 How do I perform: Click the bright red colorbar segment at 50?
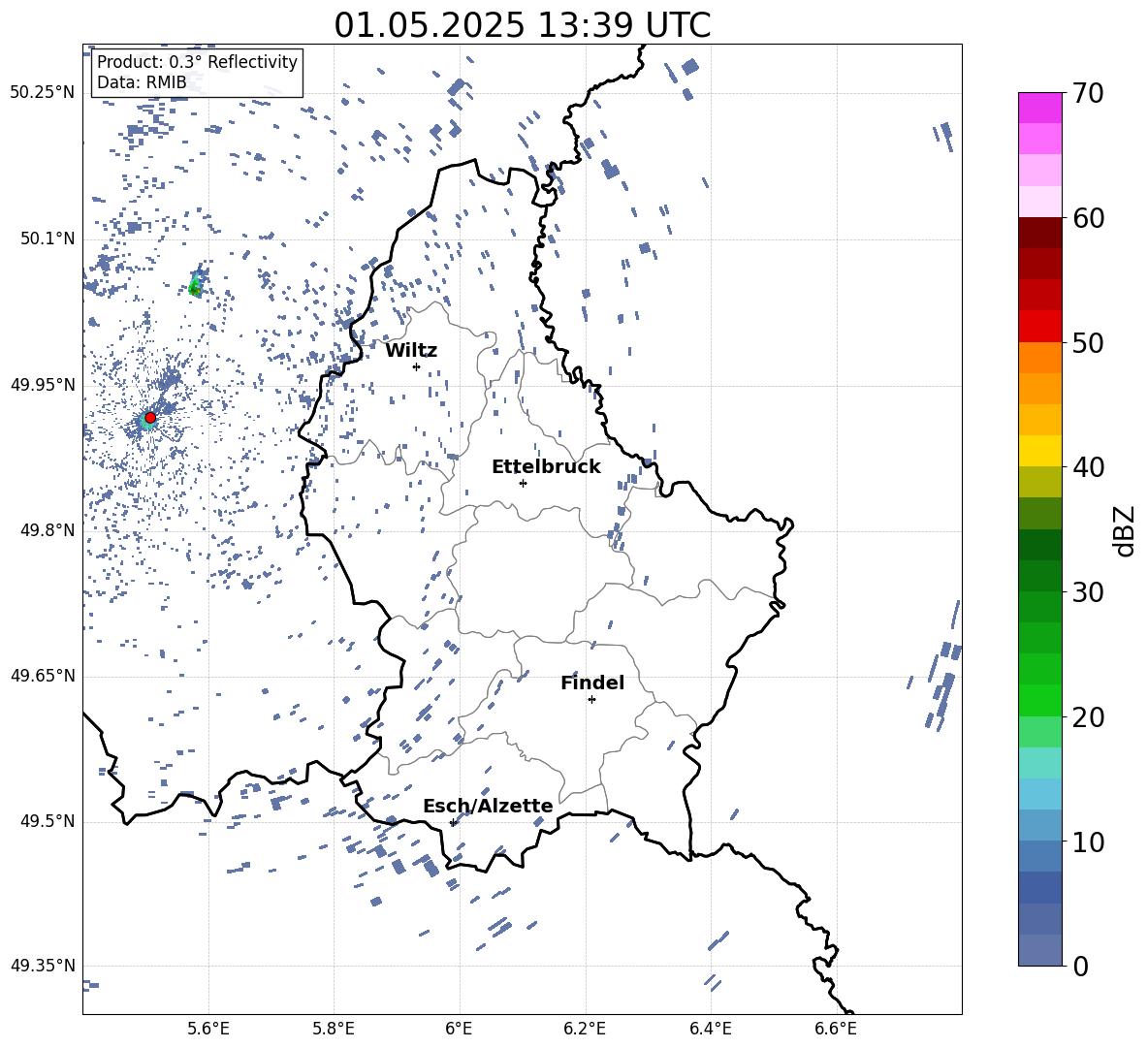coord(1039,327)
